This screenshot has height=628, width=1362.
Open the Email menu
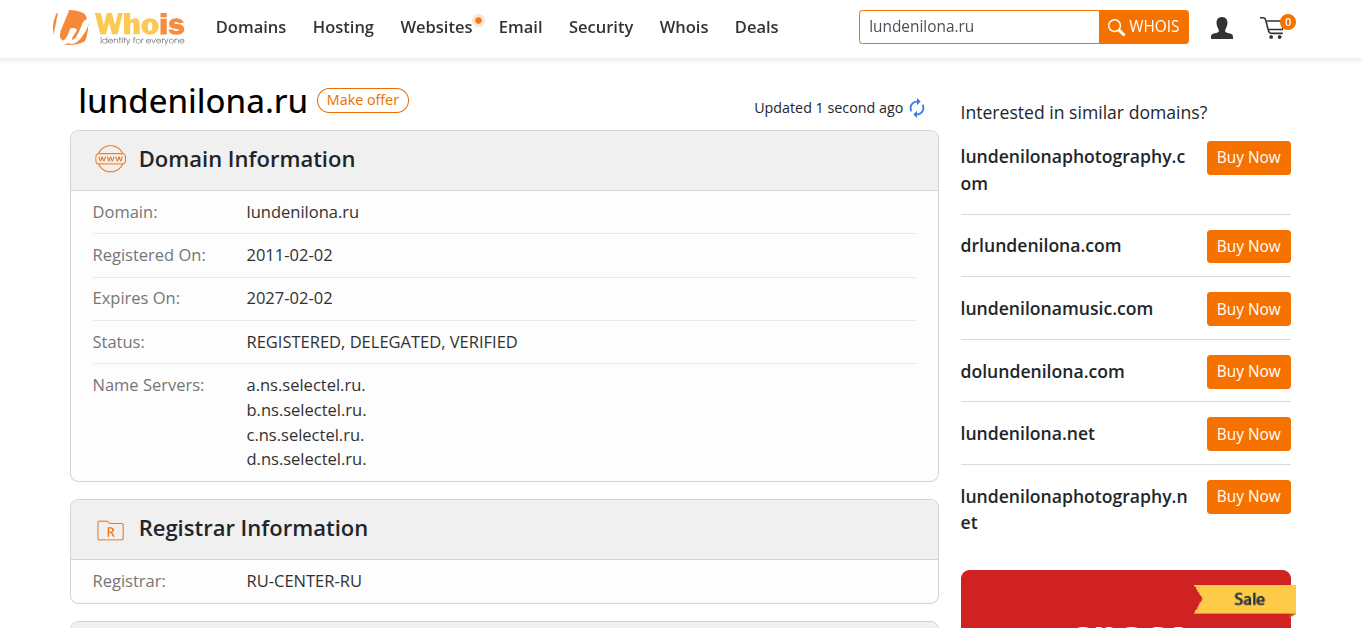pos(520,27)
